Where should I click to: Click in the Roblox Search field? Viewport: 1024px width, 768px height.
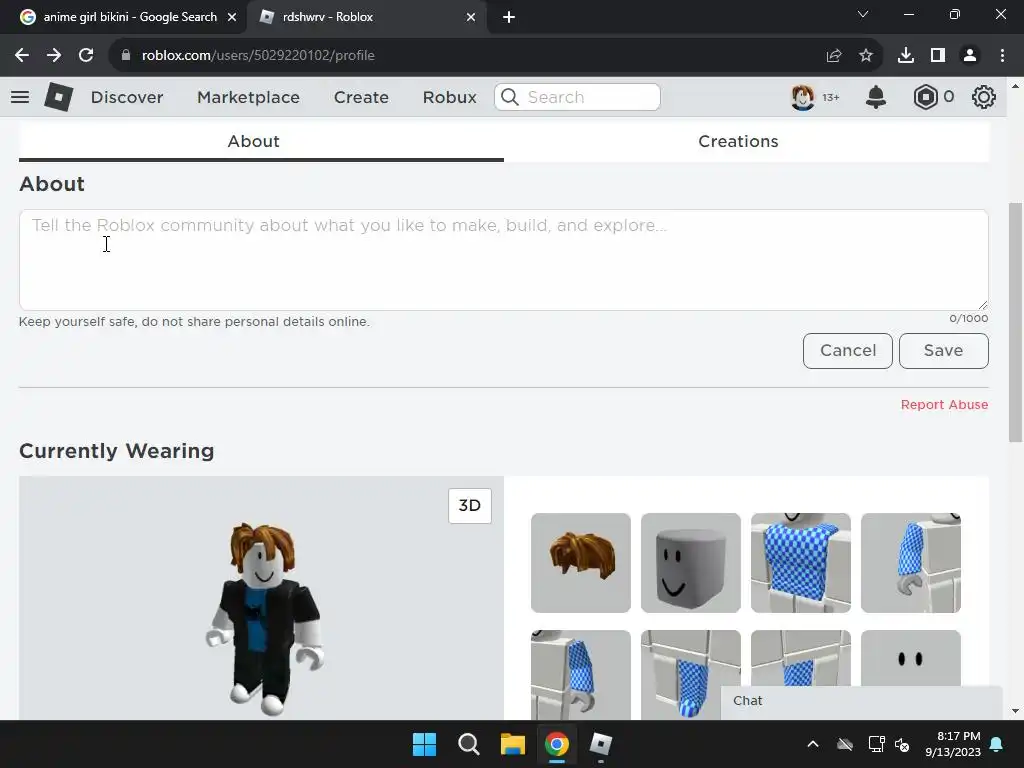577,97
